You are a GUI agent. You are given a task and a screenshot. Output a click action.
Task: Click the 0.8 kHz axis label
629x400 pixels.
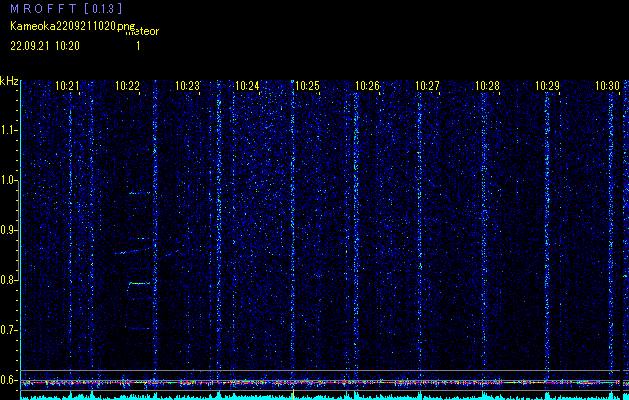[x=8, y=280]
